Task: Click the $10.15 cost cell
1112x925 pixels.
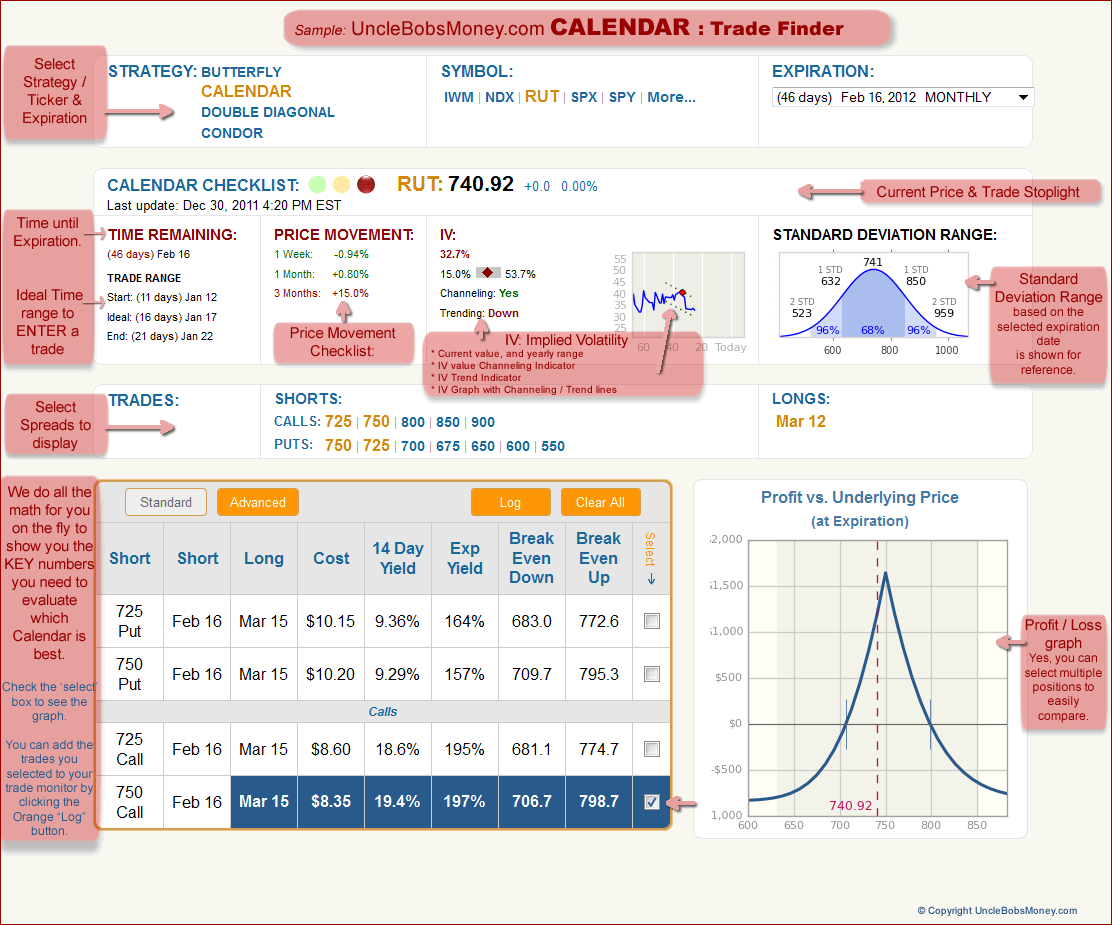Action: coord(330,621)
